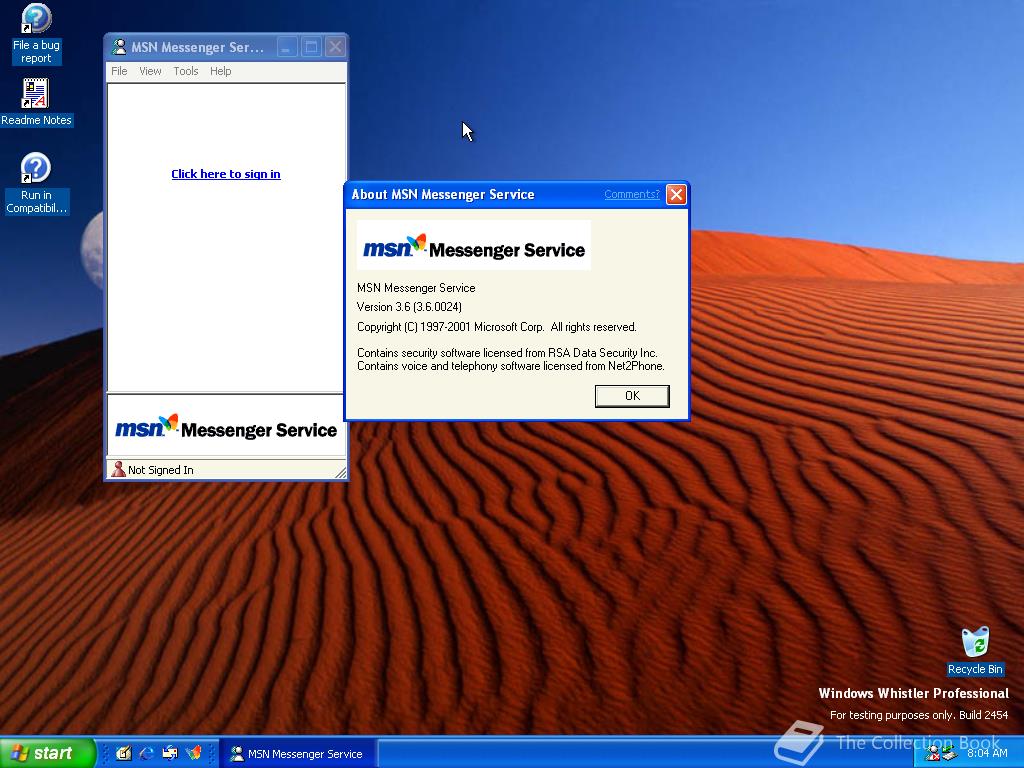The height and width of the screenshot is (768, 1024).
Task: Open the Tools menu in MSN Messenger
Action: coord(185,71)
